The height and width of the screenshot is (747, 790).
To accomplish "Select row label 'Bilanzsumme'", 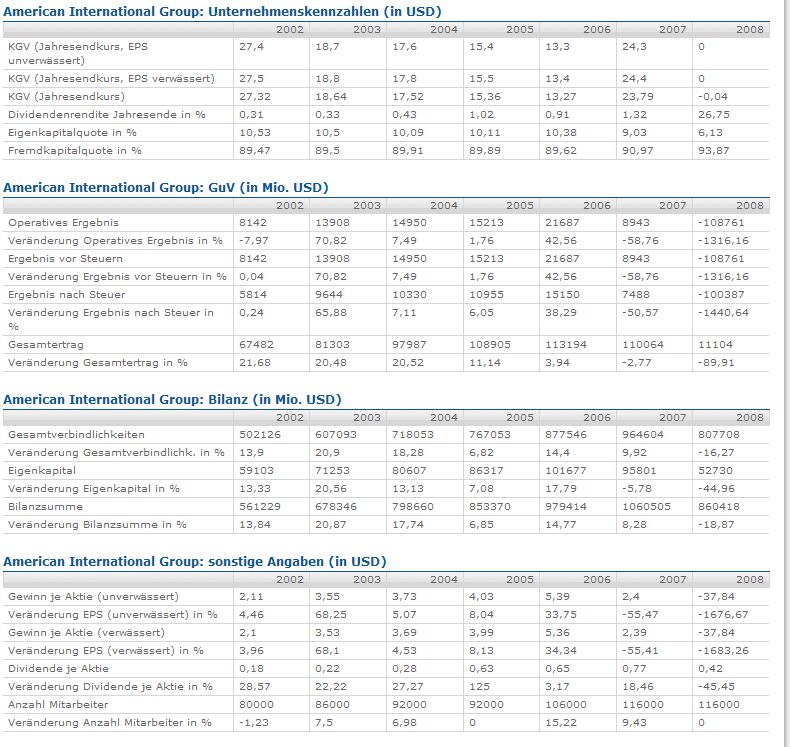I will pos(45,507).
